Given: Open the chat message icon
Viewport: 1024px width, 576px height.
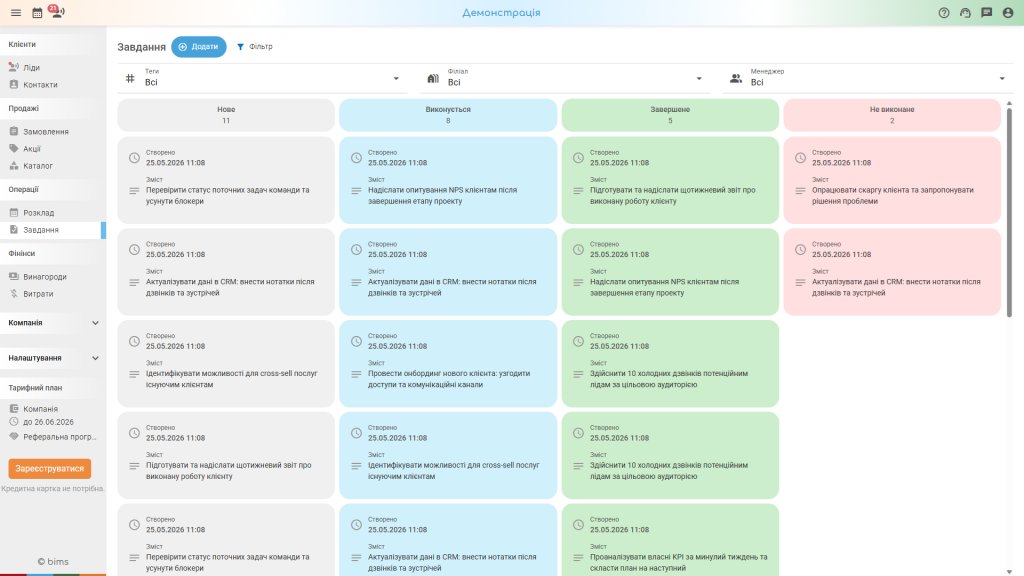Looking at the screenshot, I should pos(987,12).
